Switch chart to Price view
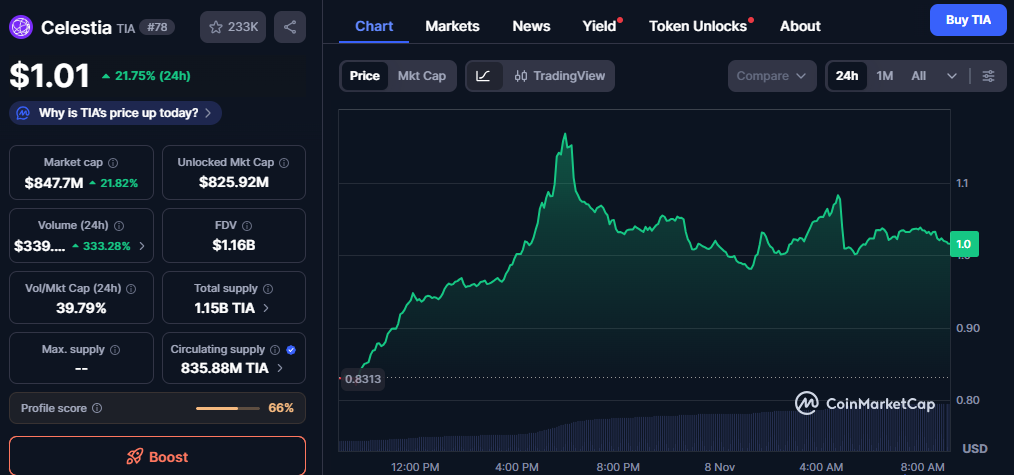1014x475 pixels. 365,76
